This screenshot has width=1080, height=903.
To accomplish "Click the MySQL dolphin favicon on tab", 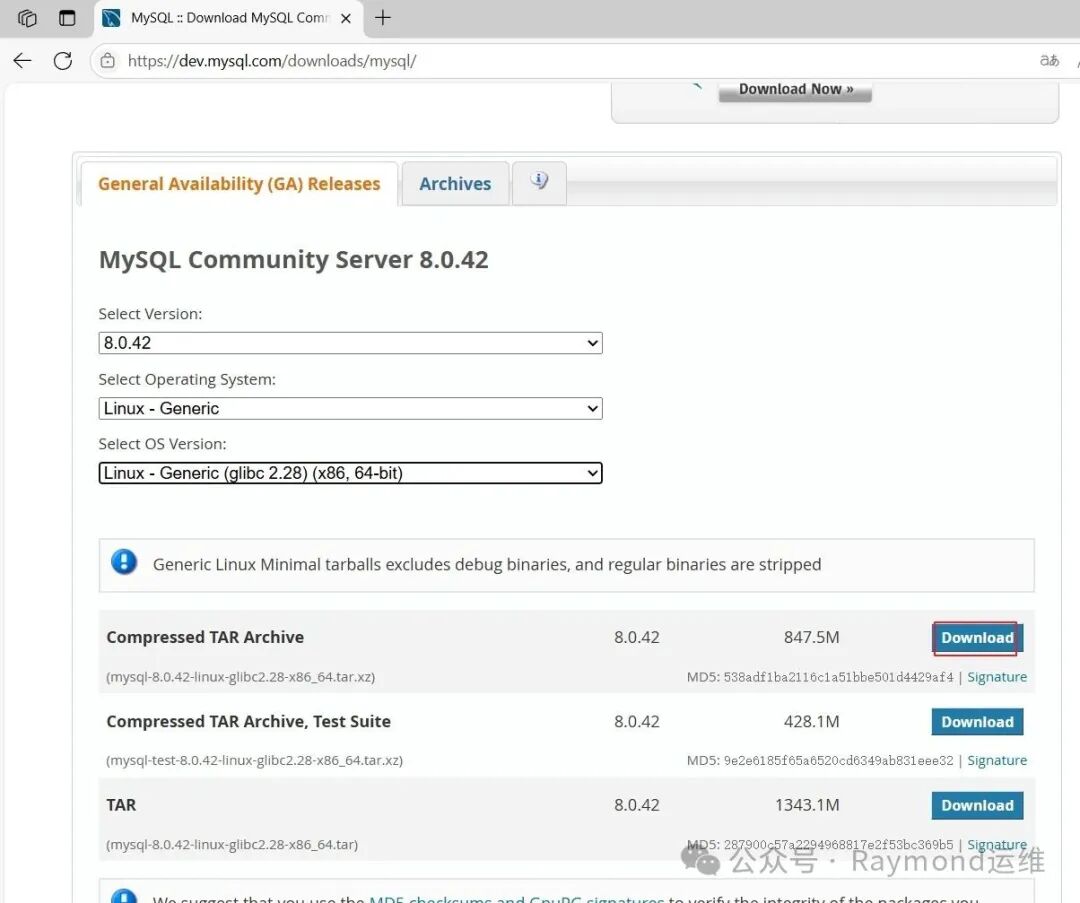I will pyautogui.click(x=111, y=18).
